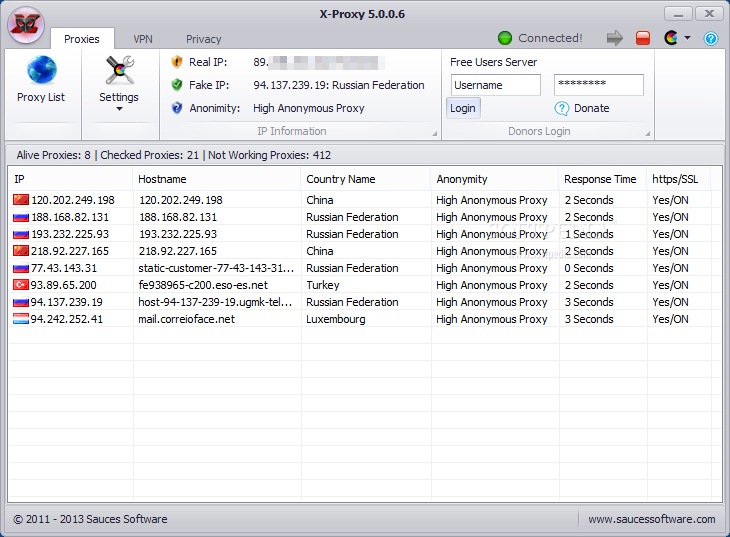Sort by the https/SSL column header

[679, 179]
